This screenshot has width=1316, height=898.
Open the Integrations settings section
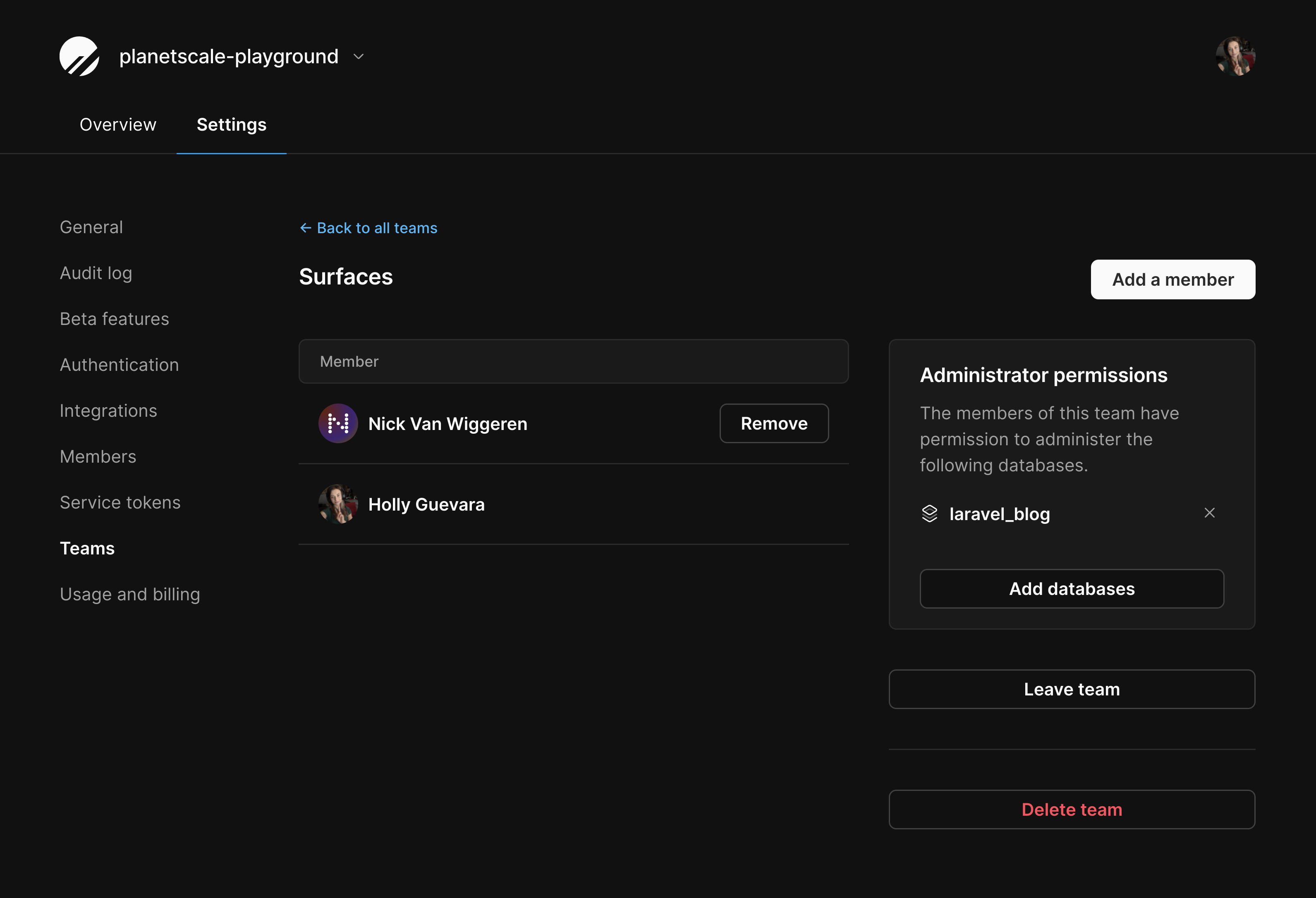[x=108, y=411]
